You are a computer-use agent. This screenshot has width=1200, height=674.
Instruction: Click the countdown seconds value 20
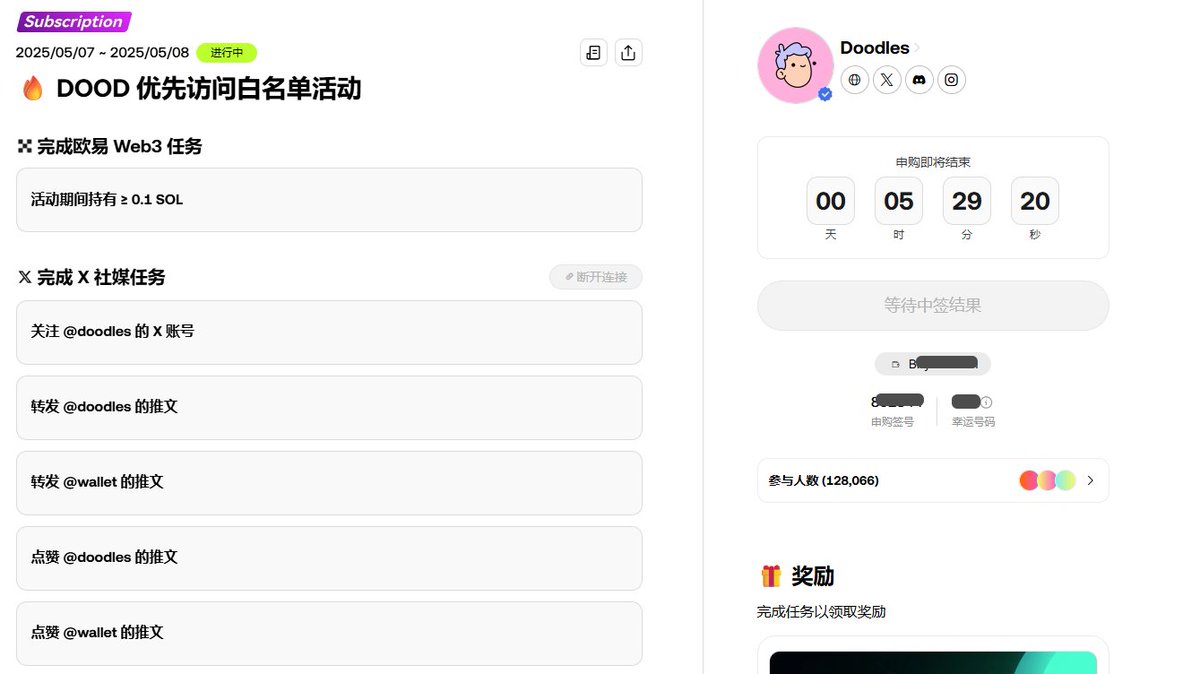(x=1035, y=201)
